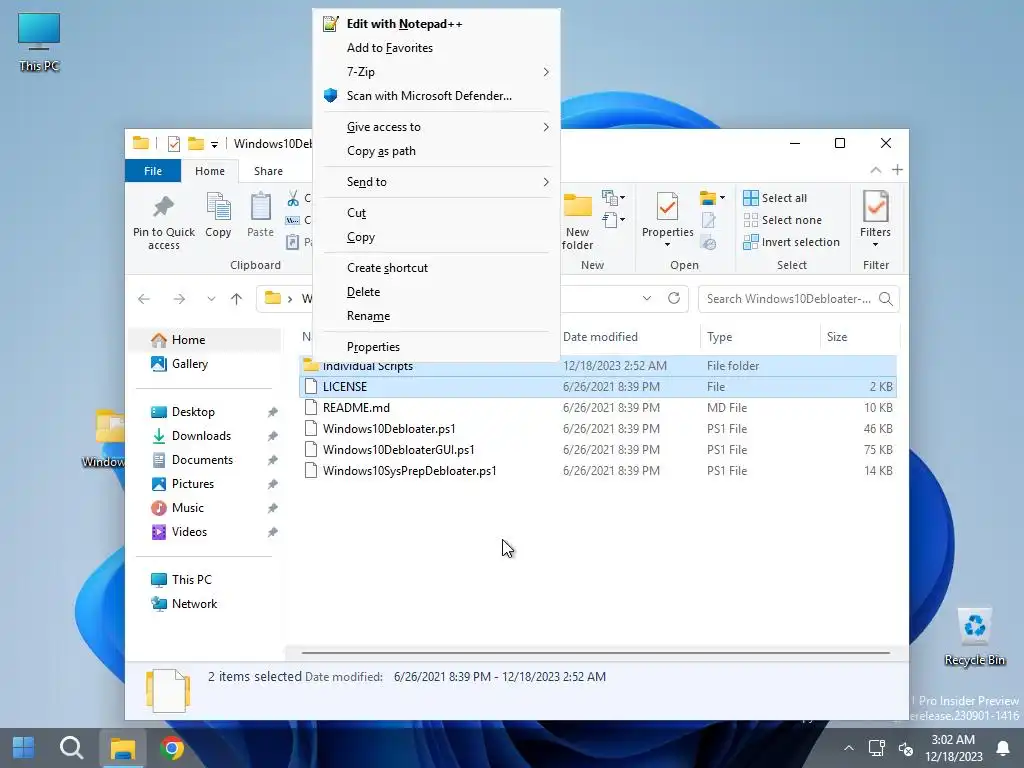Click the Windows Start button
Screen dimensions: 1024x768
pos(24,748)
